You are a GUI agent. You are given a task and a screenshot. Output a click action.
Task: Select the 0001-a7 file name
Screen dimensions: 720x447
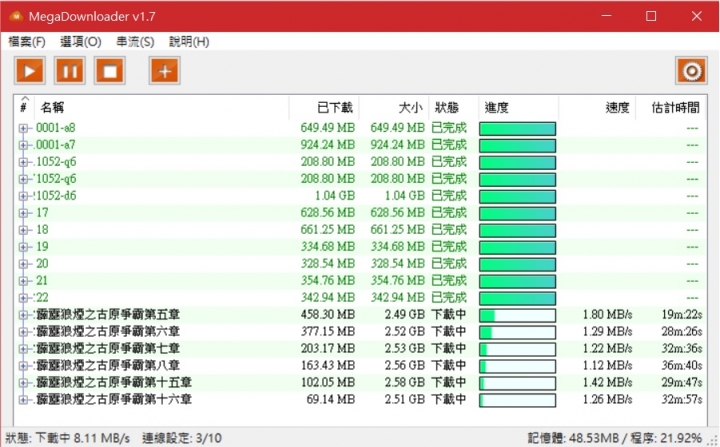56,145
